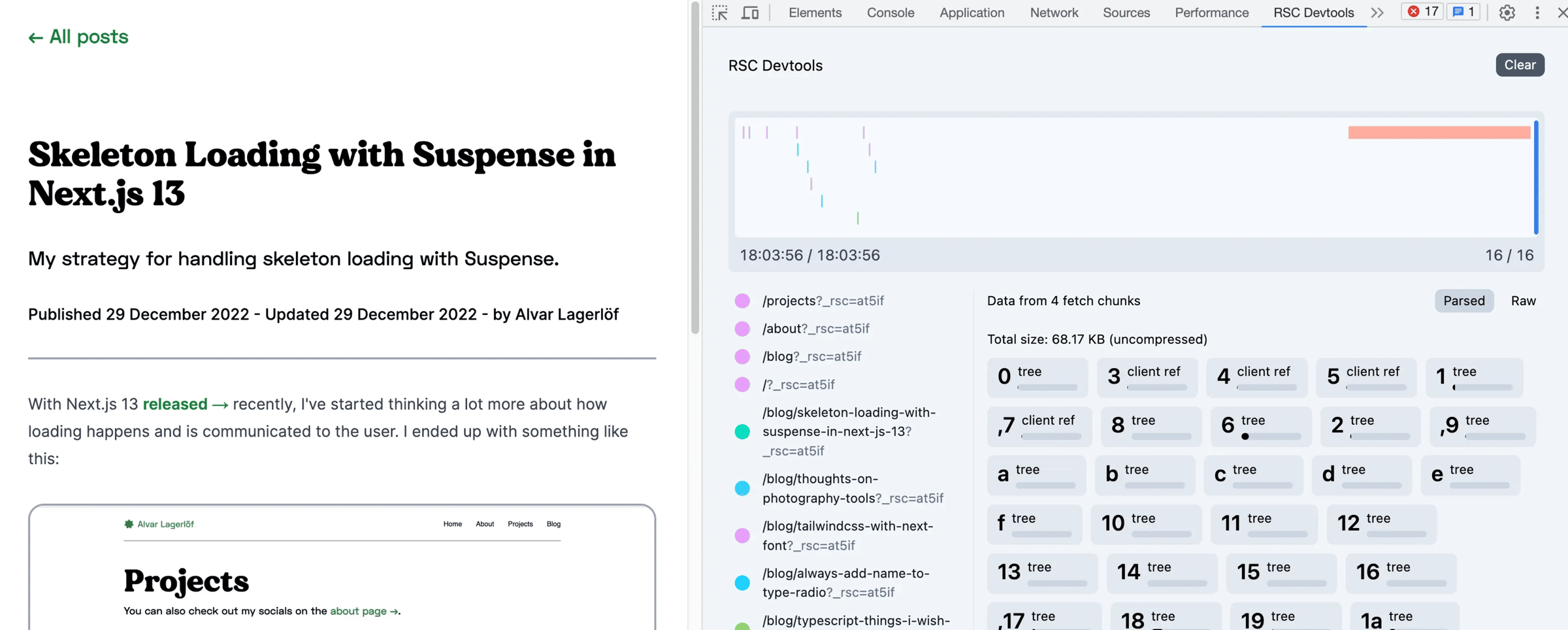
Task: Open chunk 15 tree
Action: tap(1282, 573)
